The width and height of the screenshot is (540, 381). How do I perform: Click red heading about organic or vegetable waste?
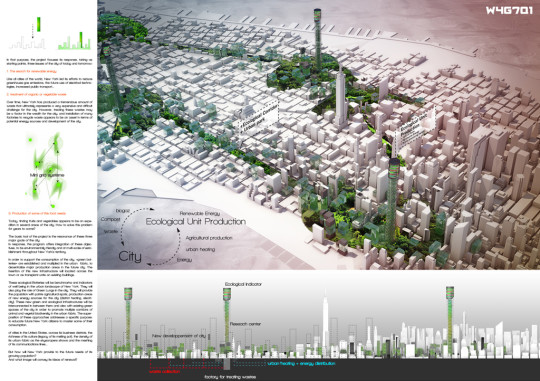(37, 94)
